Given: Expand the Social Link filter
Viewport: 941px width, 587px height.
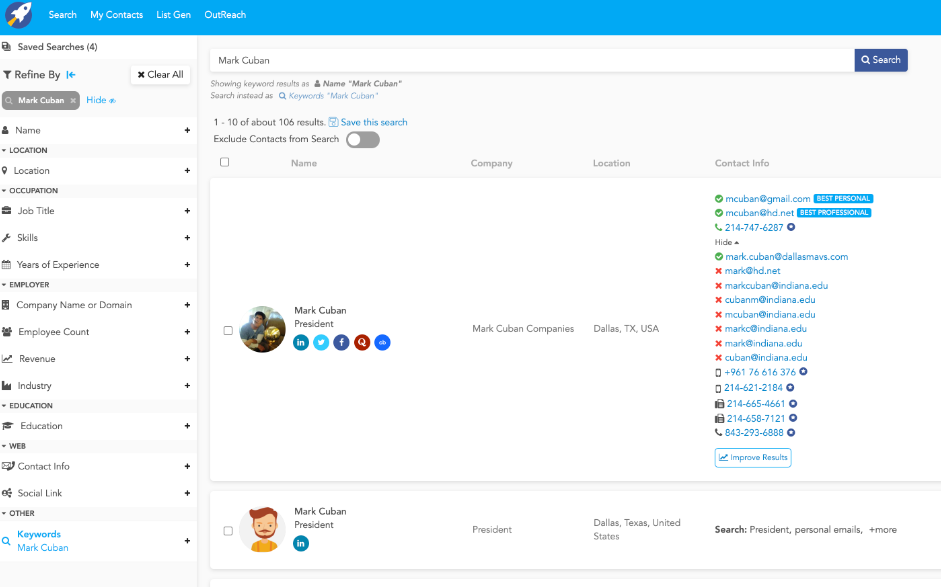Looking at the screenshot, I should 187,493.
